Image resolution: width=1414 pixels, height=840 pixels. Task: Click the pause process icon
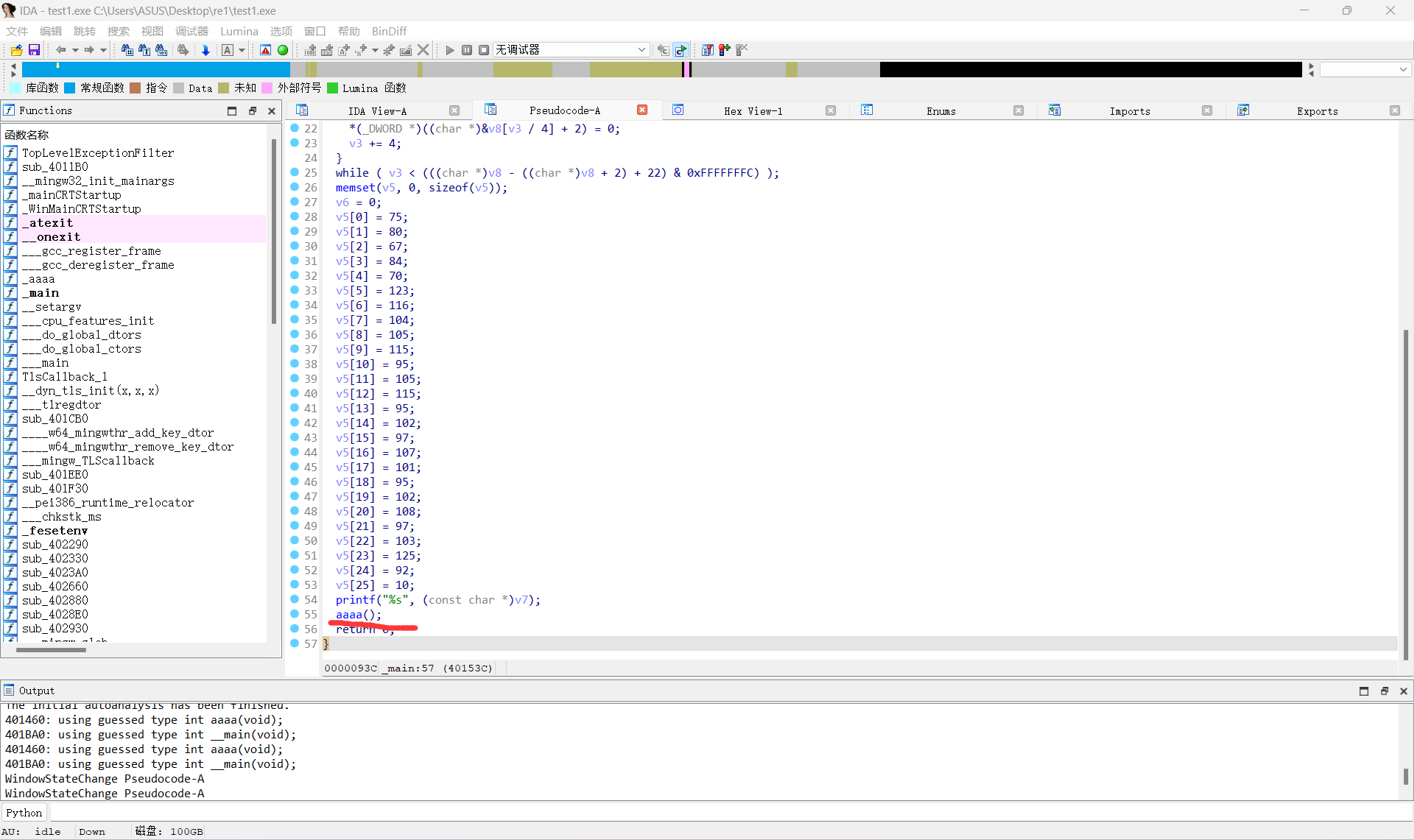(467, 50)
